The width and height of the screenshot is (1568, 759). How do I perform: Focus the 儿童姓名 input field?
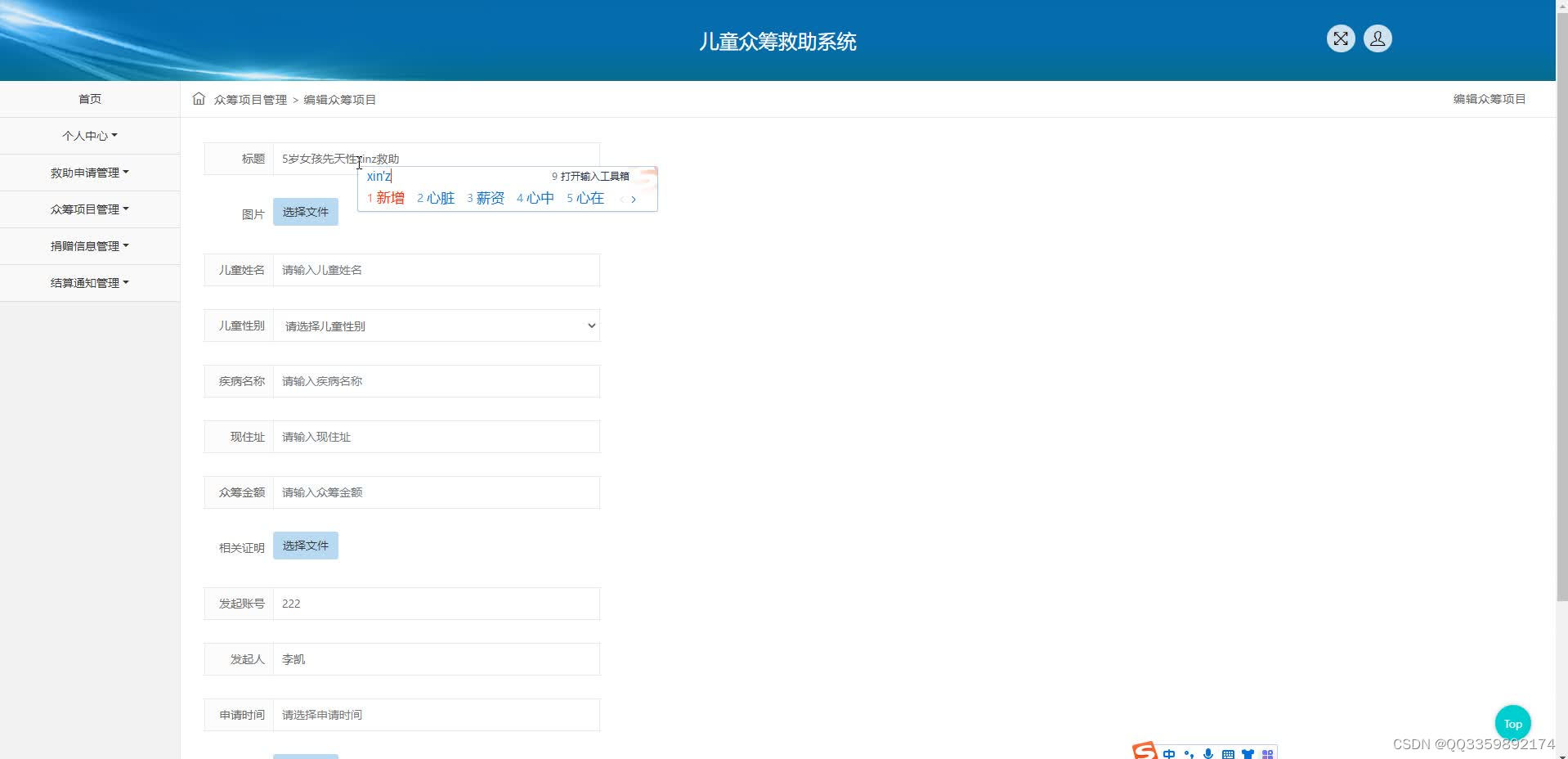(437, 270)
